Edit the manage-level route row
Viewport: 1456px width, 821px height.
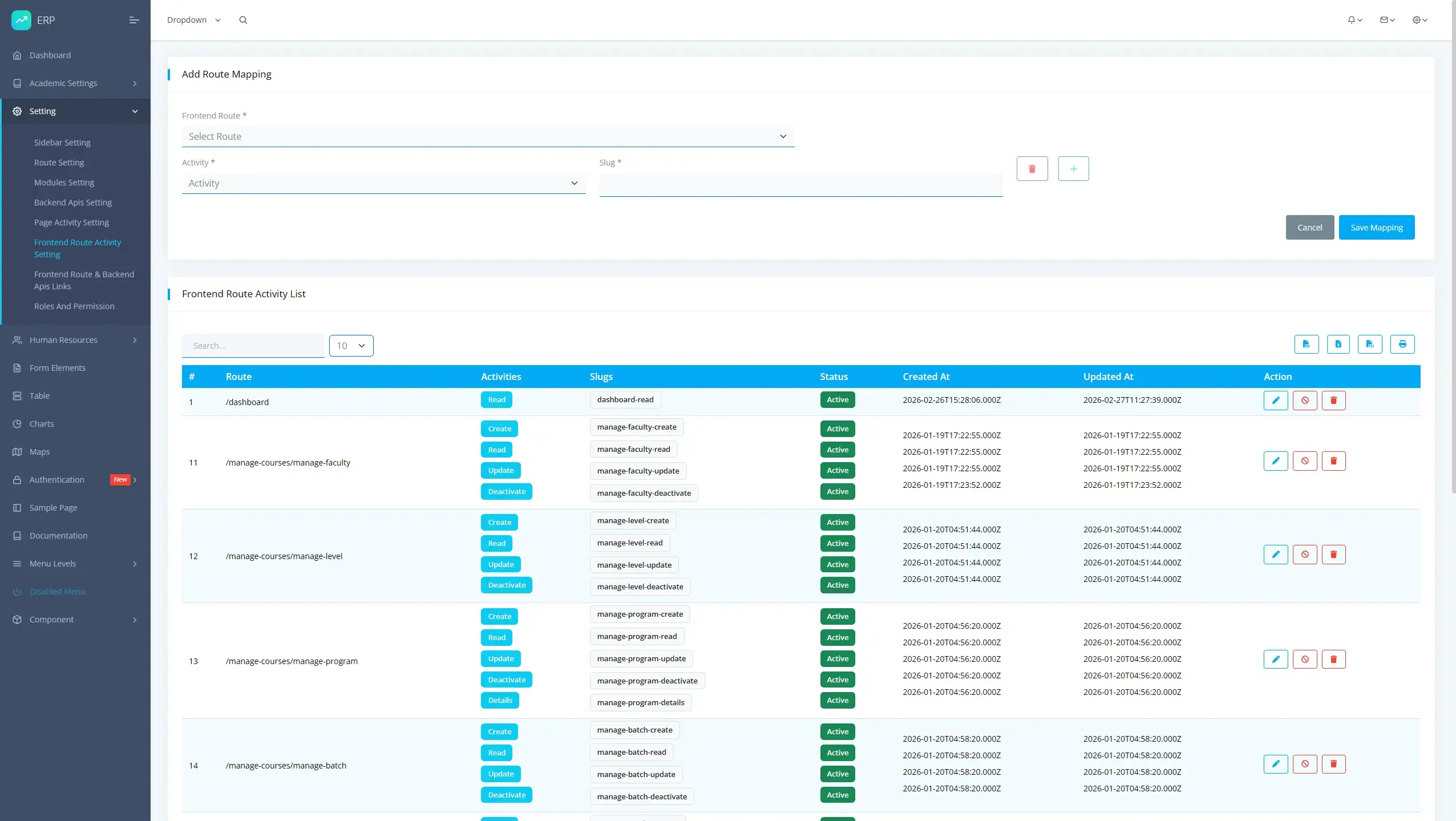point(1276,554)
